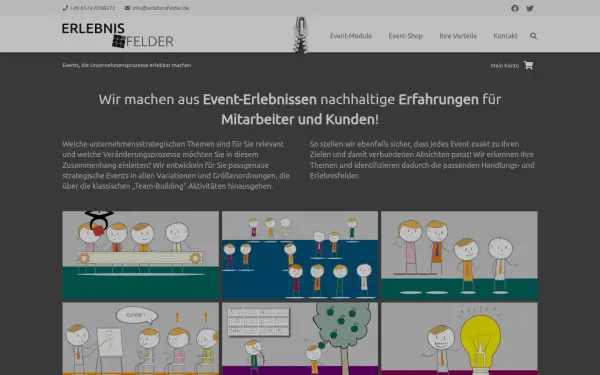The width and height of the screenshot is (600, 375).
Task: Open thumbnail with KUNDE speech bubble
Action: pos(140,339)
